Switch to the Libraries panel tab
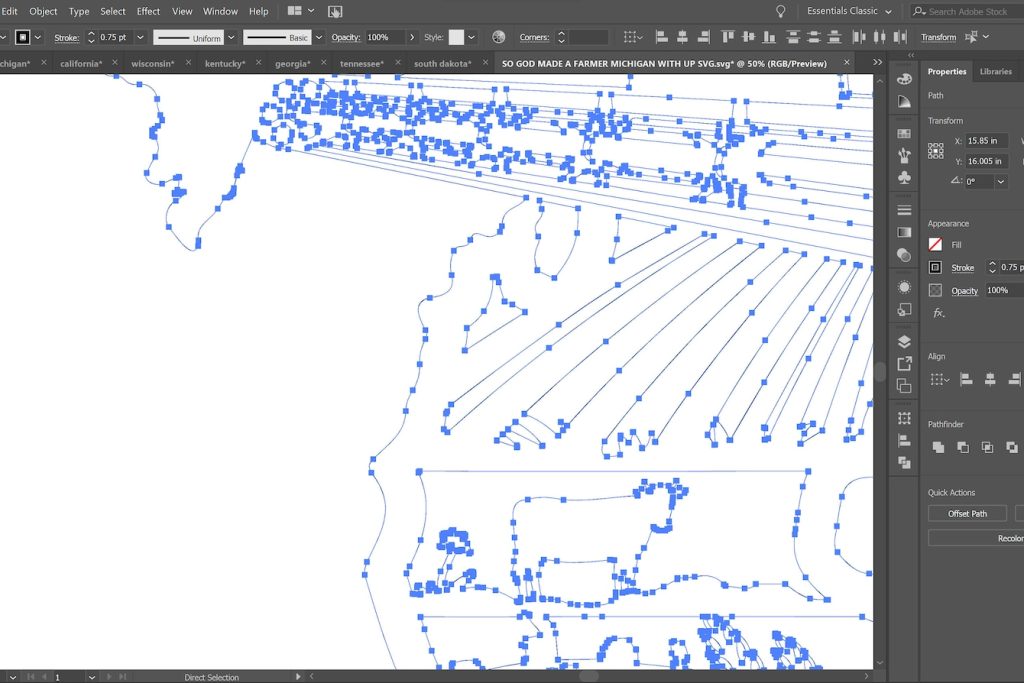This screenshot has width=1024, height=683. (995, 72)
